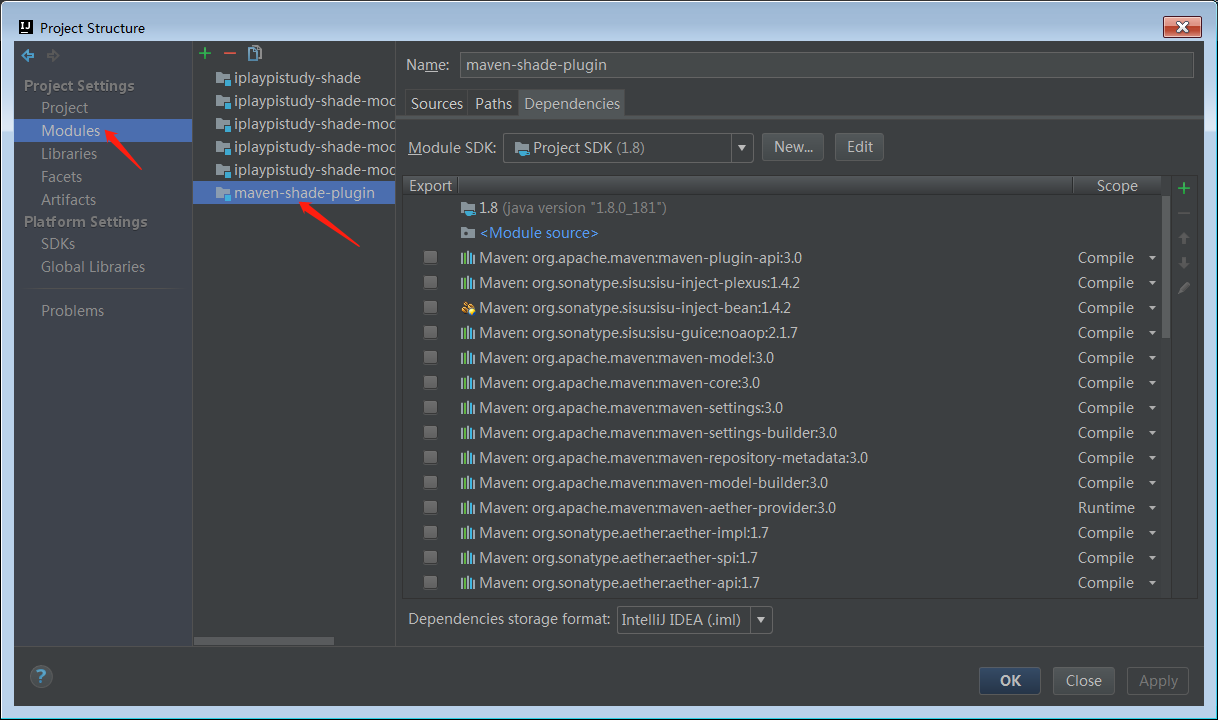Toggle export checkbox for maven-plugin-api:3.0

click(430, 257)
